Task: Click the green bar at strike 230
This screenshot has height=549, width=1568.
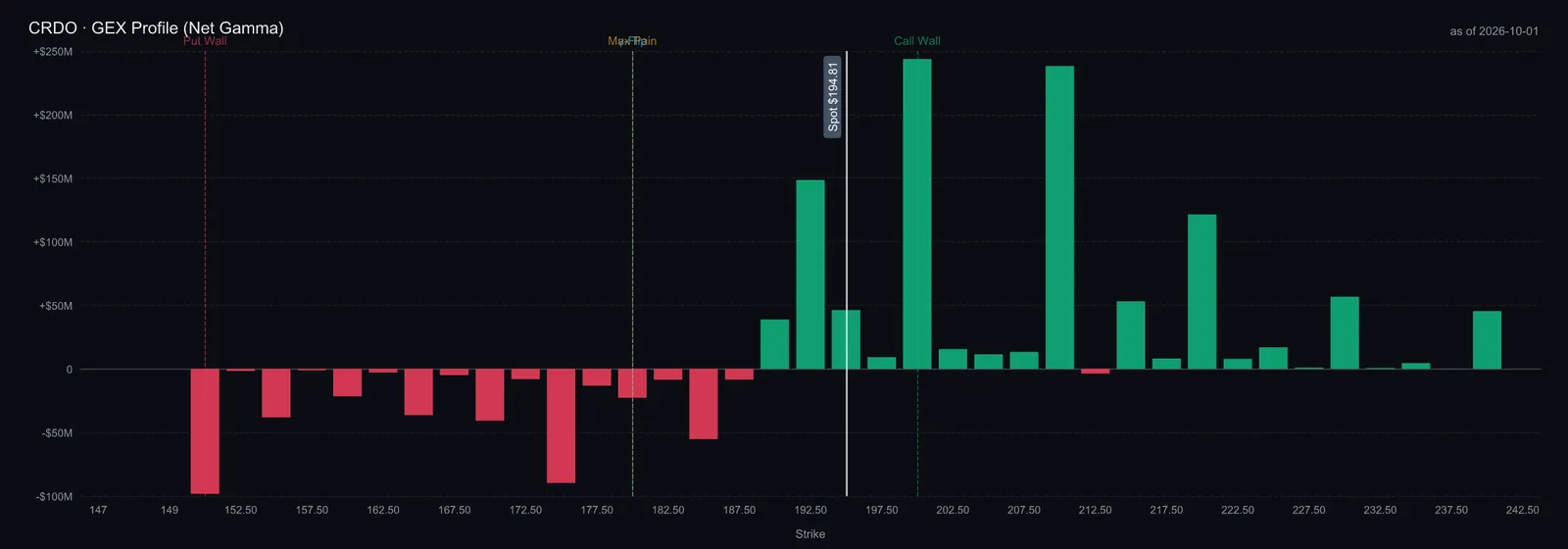Action: pos(1345,333)
